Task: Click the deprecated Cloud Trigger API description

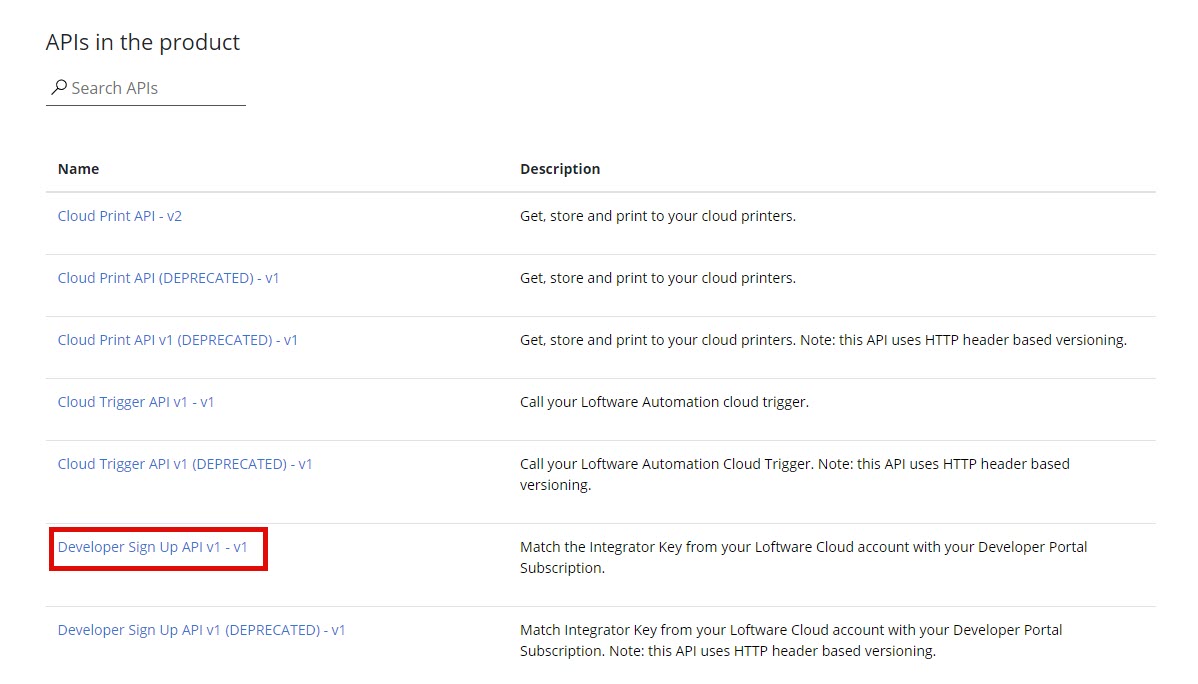Action: (794, 474)
